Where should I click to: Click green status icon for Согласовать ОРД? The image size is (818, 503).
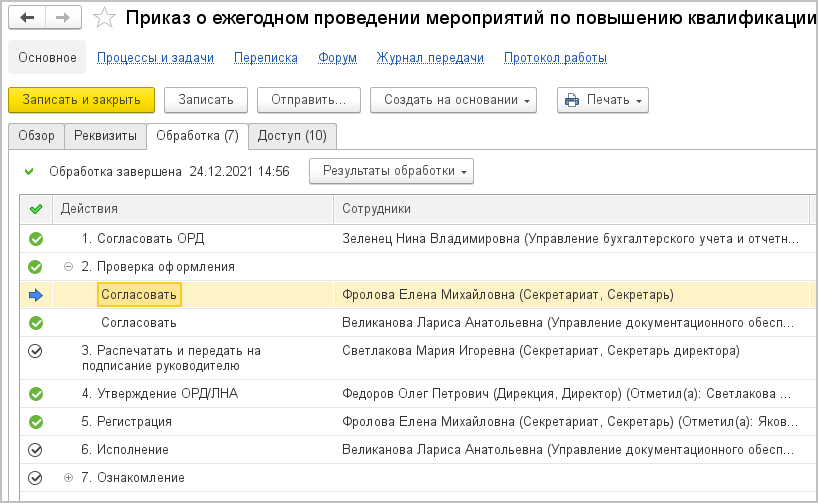click(x=36, y=239)
